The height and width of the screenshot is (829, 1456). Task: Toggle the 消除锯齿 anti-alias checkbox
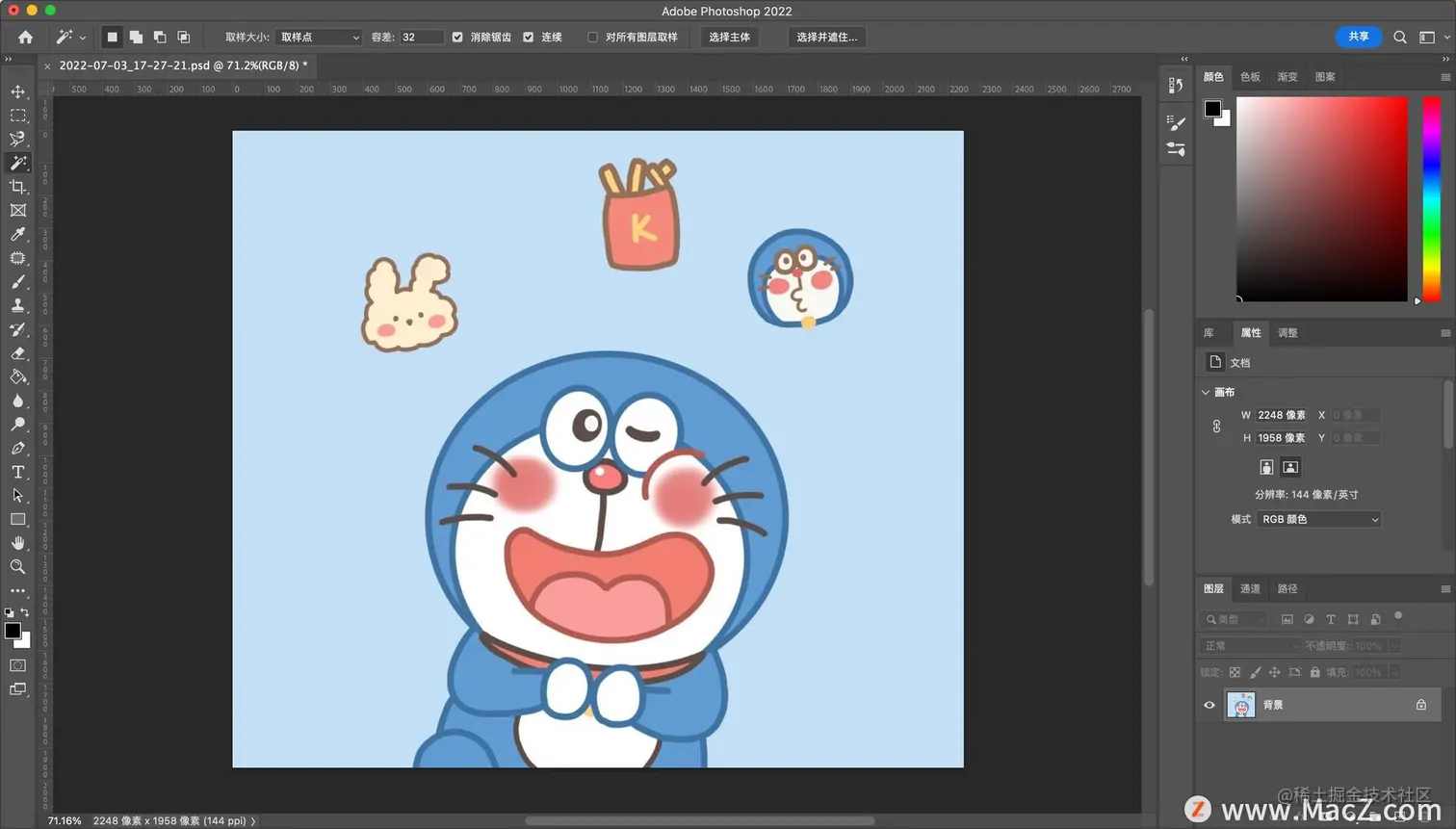tap(457, 37)
